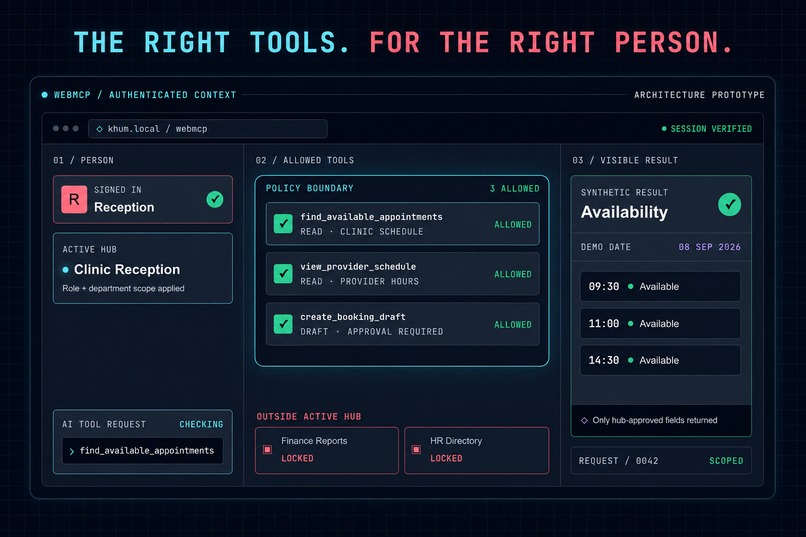Click the OUTSIDE ACTIVE HUB heading
This screenshot has width=806, height=537.
[x=309, y=417]
